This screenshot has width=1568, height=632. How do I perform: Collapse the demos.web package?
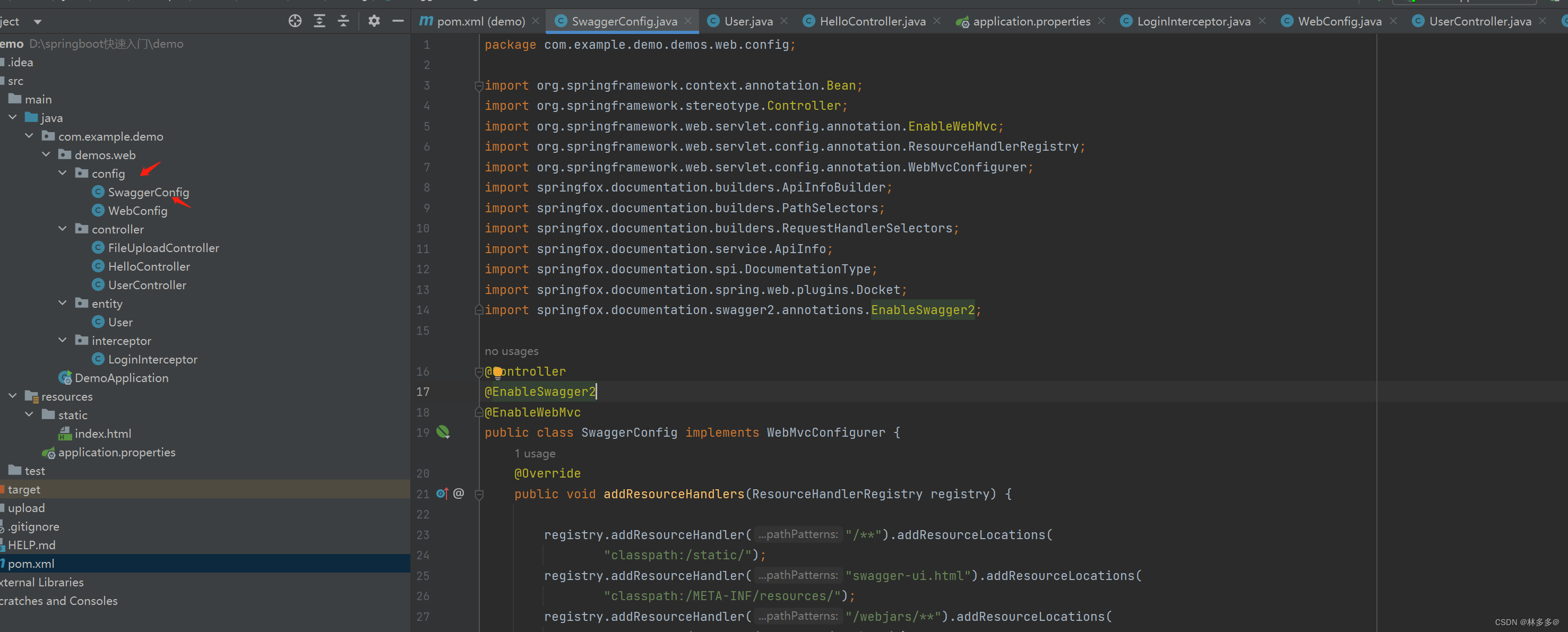(46, 154)
